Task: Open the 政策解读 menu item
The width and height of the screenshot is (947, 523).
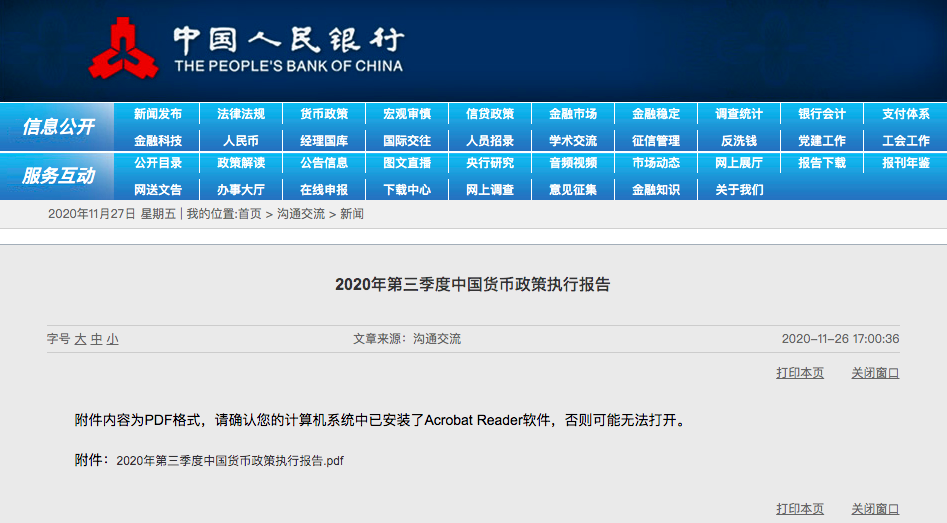Action: click(241, 163)
